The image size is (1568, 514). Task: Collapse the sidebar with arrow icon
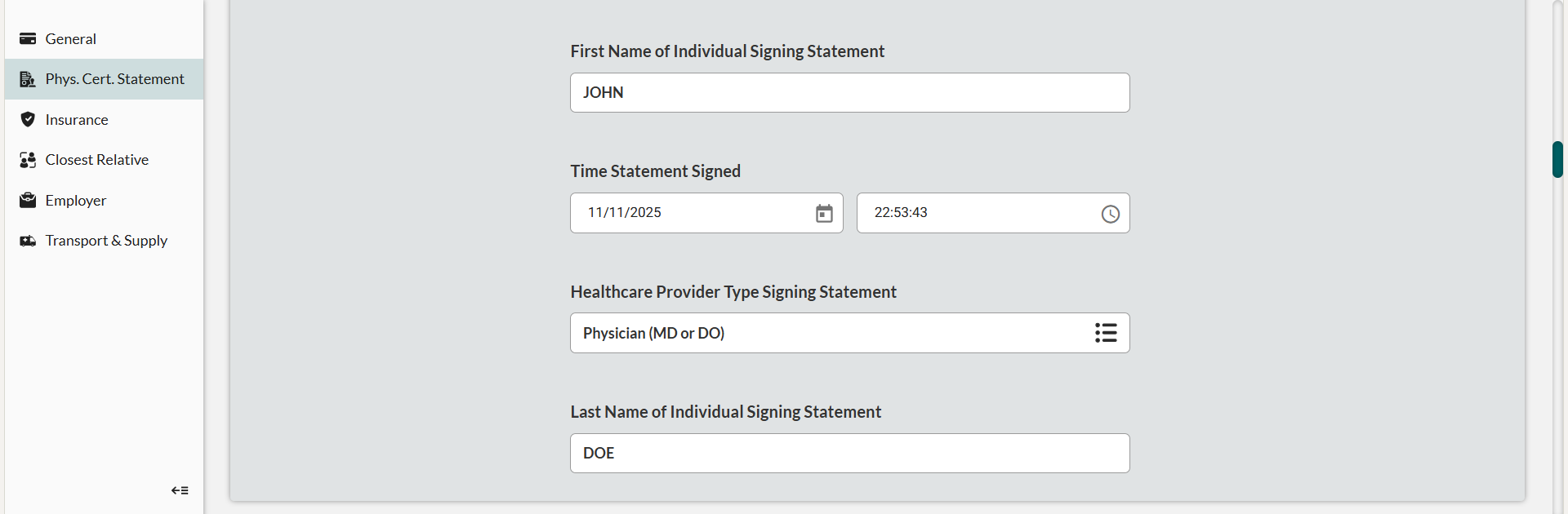pyautogui.click(x=180, y=490)
